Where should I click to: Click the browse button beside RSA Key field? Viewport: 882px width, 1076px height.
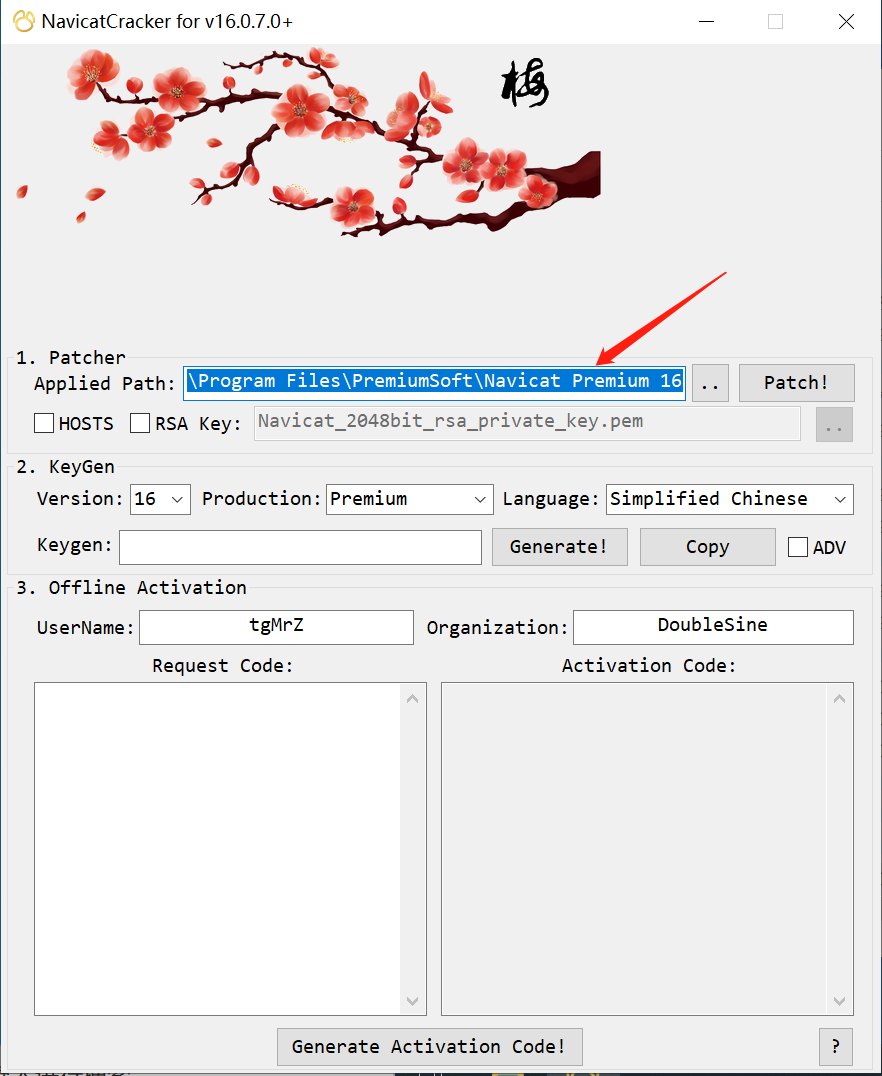click(x=834, y=424)
